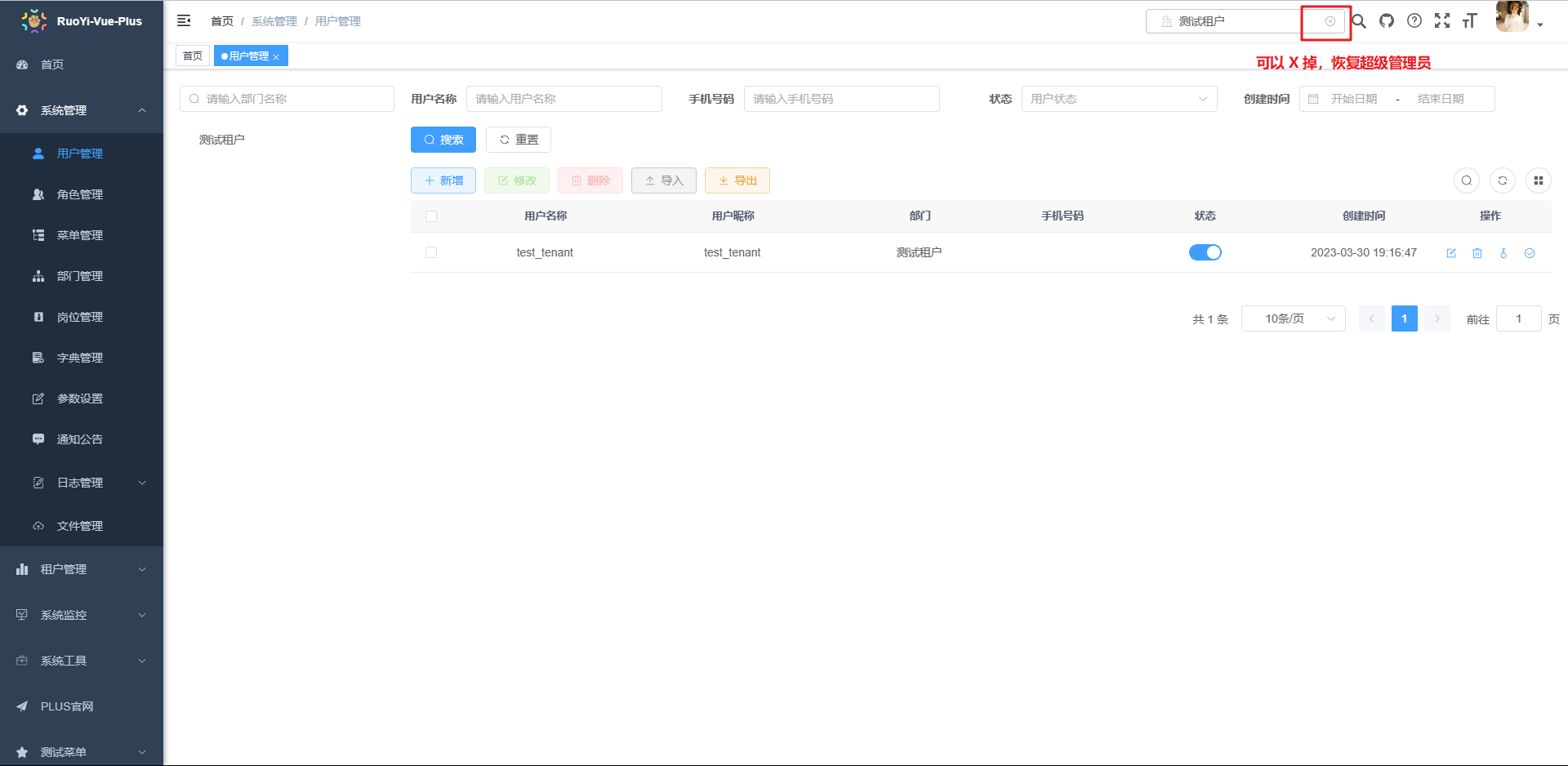Reset password for test_tenant using key icon
The image size is (1568, 766).
pos(1503,253)
